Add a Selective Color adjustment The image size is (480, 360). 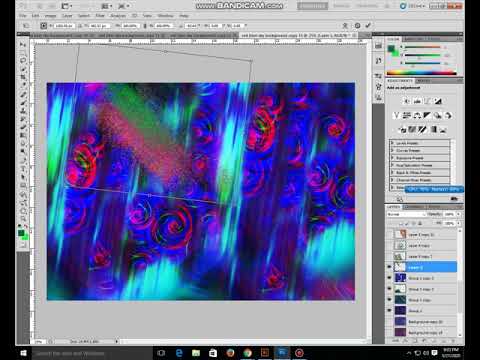(443, 129)
